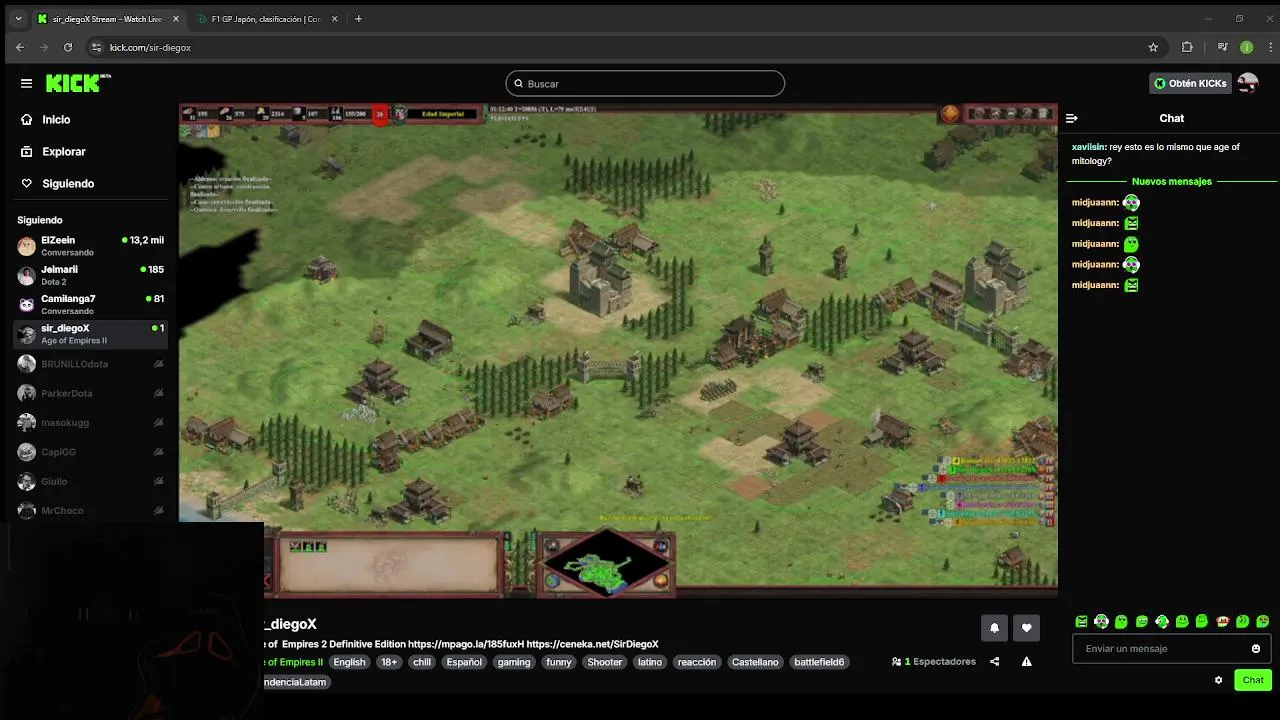Open browser media controls icon
Image resolution: width=1280 pixels, height=720 pixels.
[1222, 47]
